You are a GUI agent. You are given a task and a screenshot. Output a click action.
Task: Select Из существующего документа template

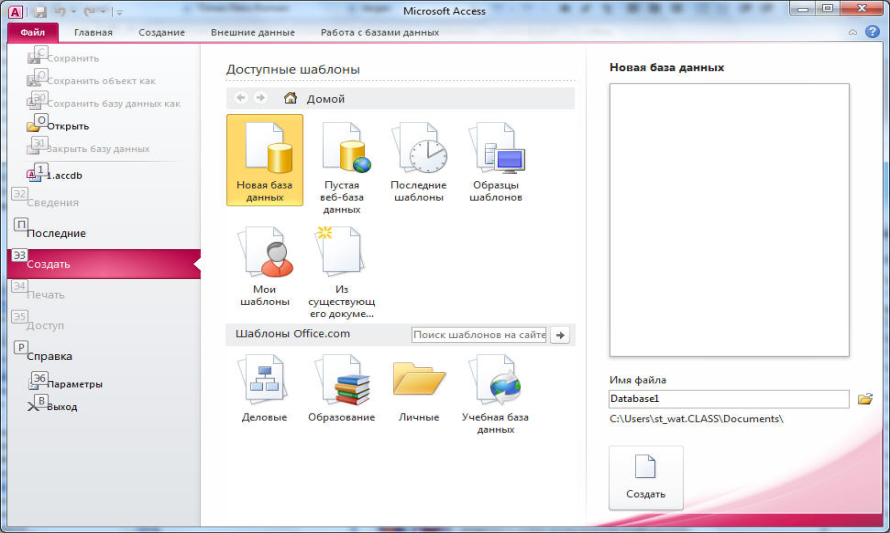point(342,271)
